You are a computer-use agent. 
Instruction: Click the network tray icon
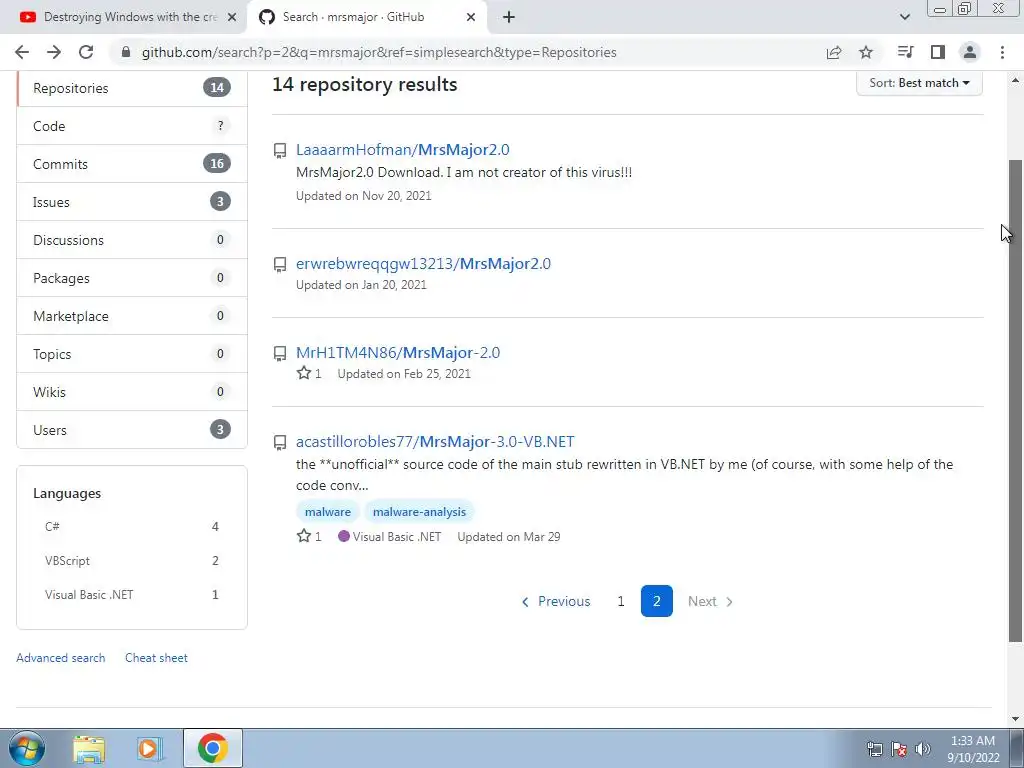874,749
